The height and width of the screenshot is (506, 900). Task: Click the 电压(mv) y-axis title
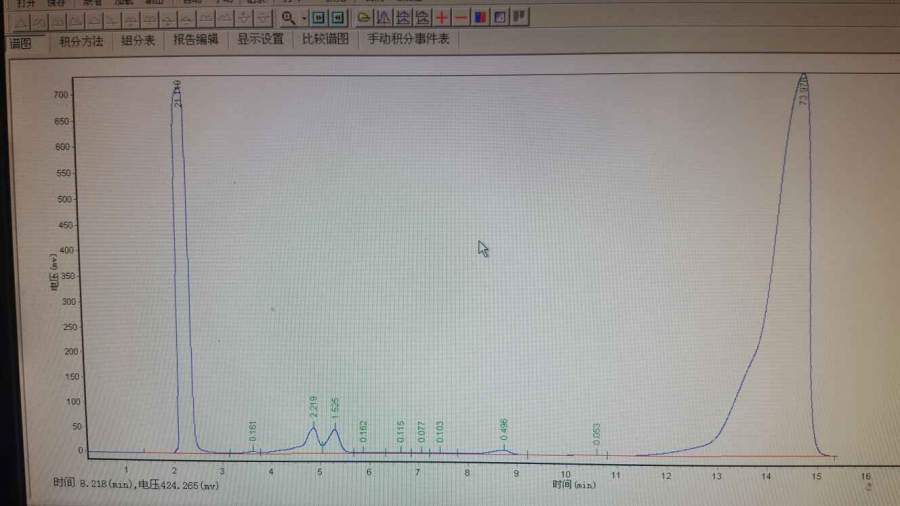pyautogui.click(x=54, y=272)
